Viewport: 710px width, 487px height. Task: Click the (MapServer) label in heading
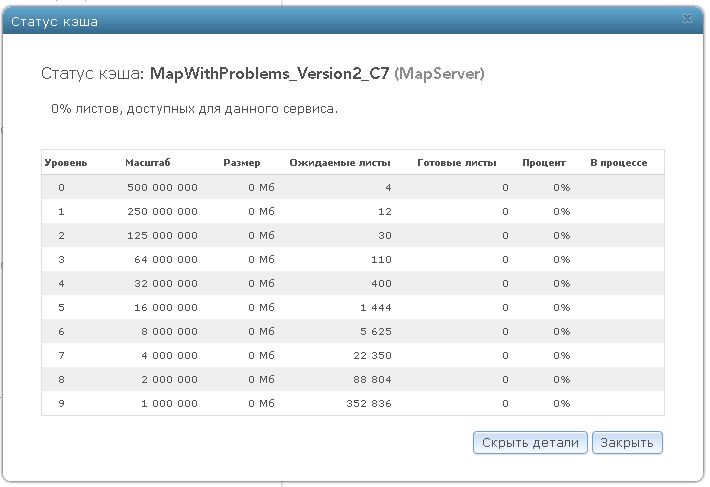(439, 73)
